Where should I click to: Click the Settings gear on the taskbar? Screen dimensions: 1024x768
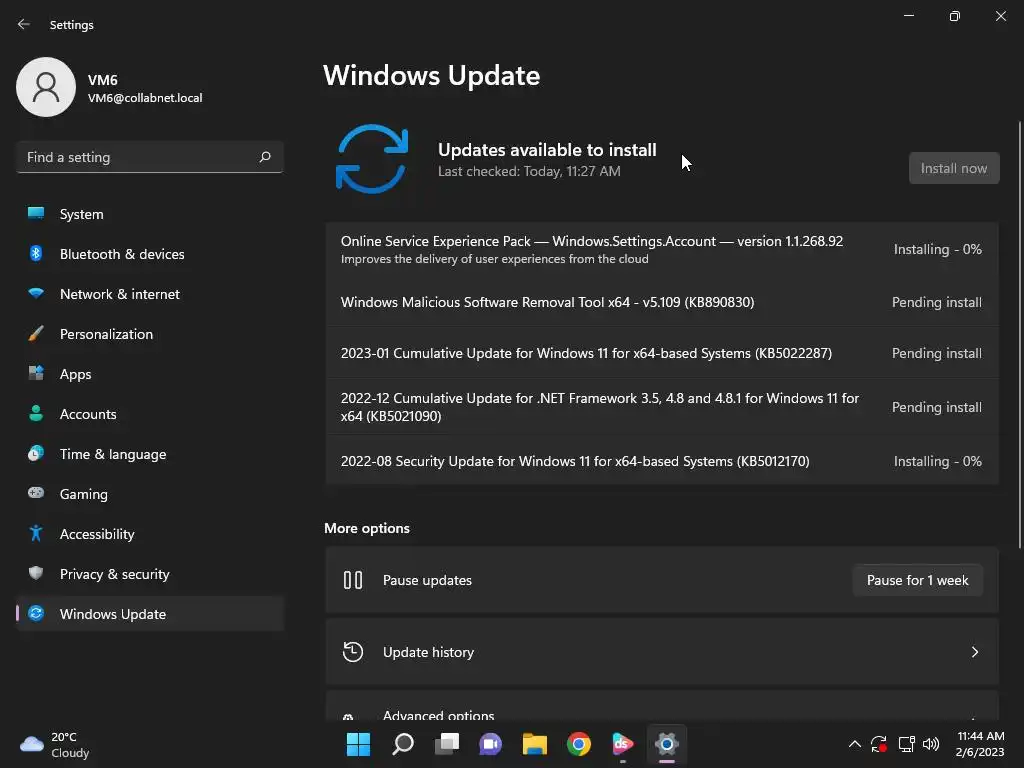point(667,744)
